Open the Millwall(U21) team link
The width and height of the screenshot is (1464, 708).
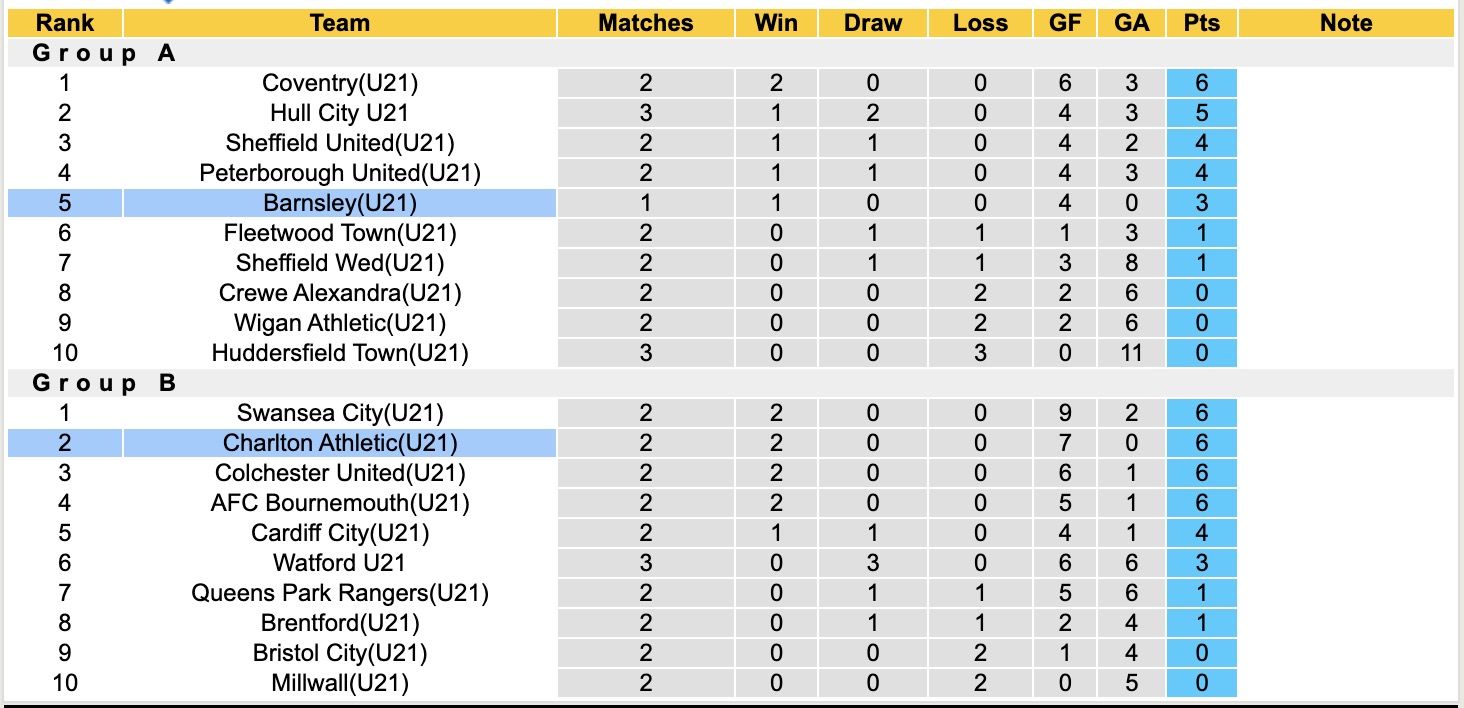coord(340,683)
